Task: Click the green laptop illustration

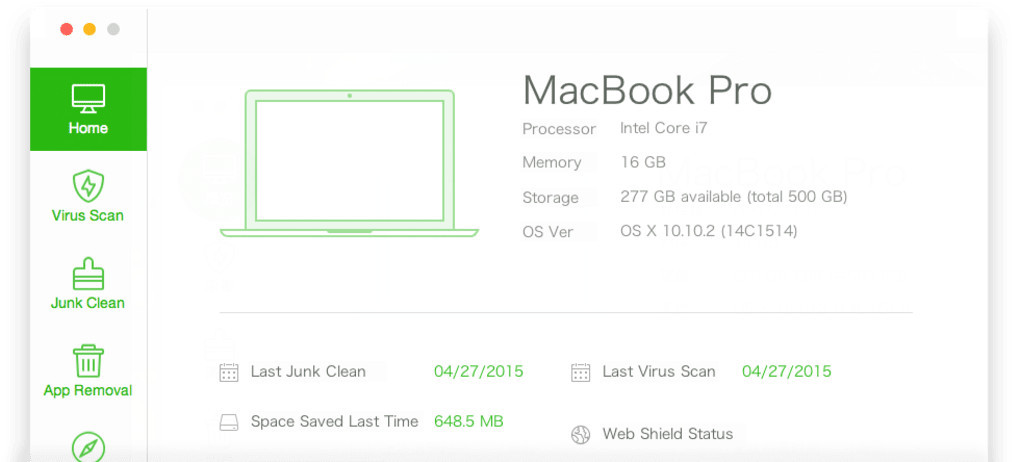Action: point(349,164)
